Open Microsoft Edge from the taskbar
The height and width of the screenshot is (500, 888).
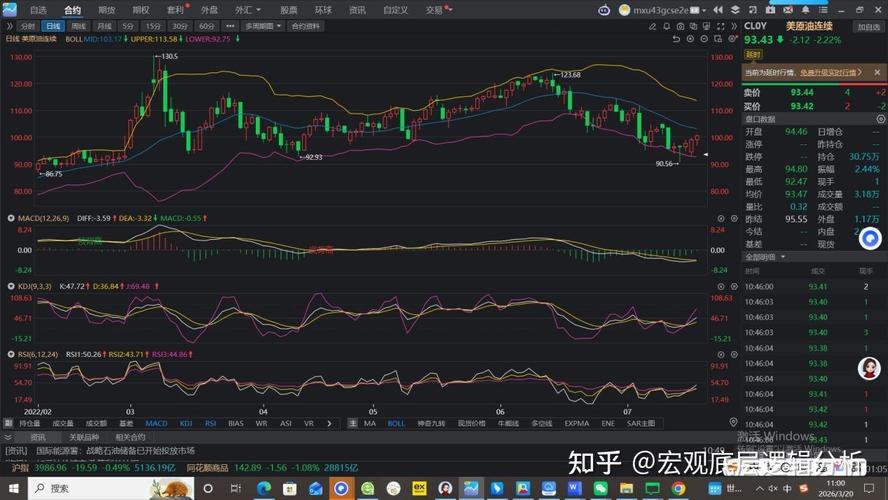(x=264, y=488)
